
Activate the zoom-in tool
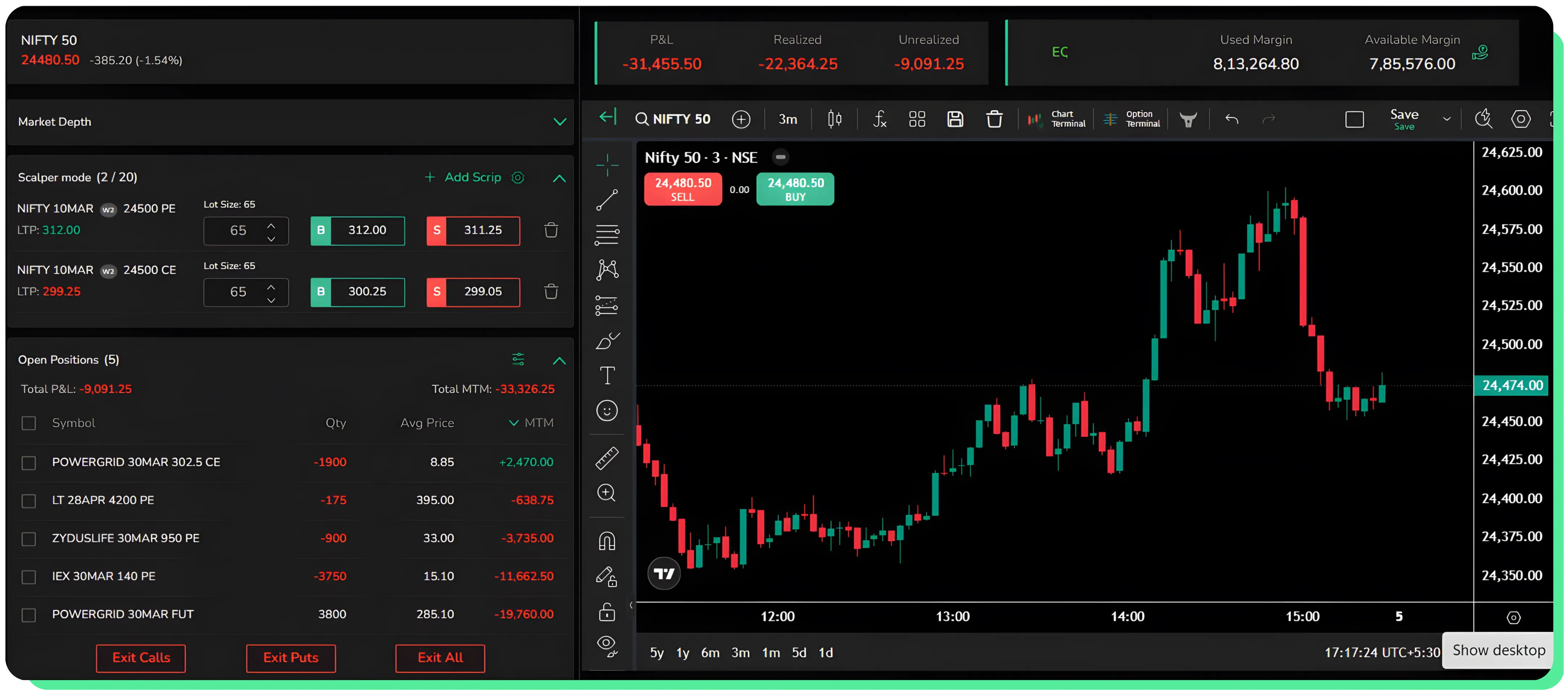point(607,493)
